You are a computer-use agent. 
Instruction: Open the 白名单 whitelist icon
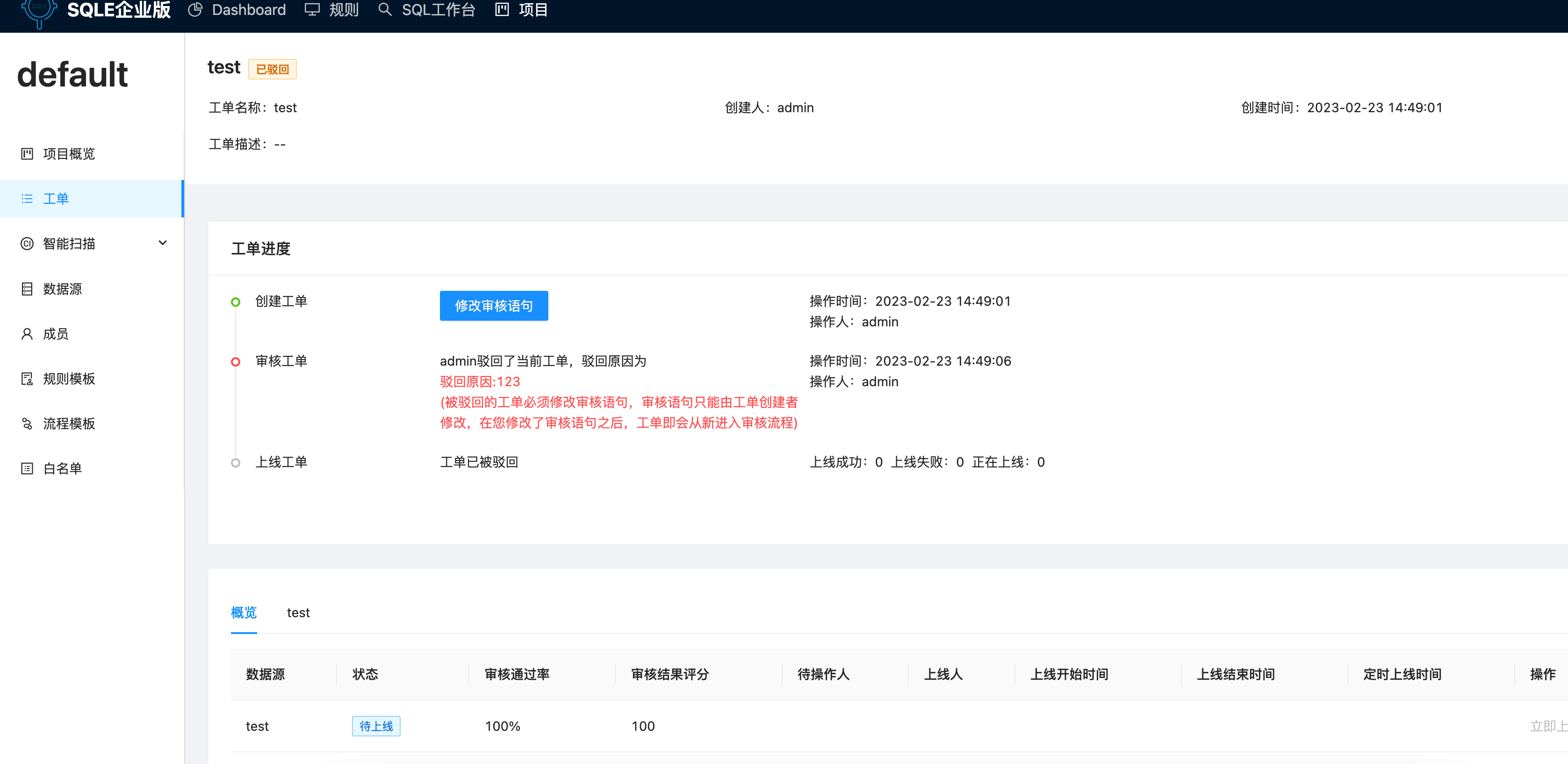[x=26, y=468]
